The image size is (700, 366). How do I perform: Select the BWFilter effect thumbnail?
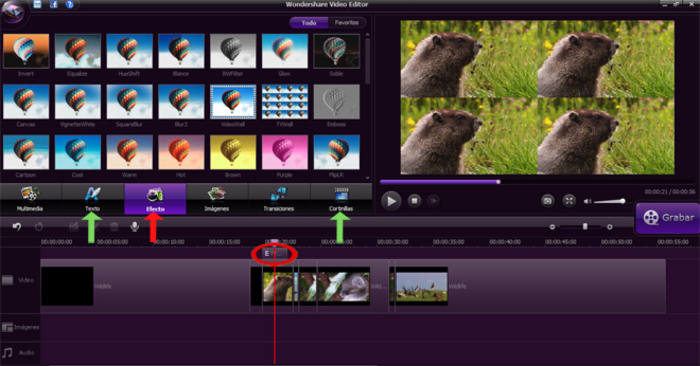click(x=233, y=51)
